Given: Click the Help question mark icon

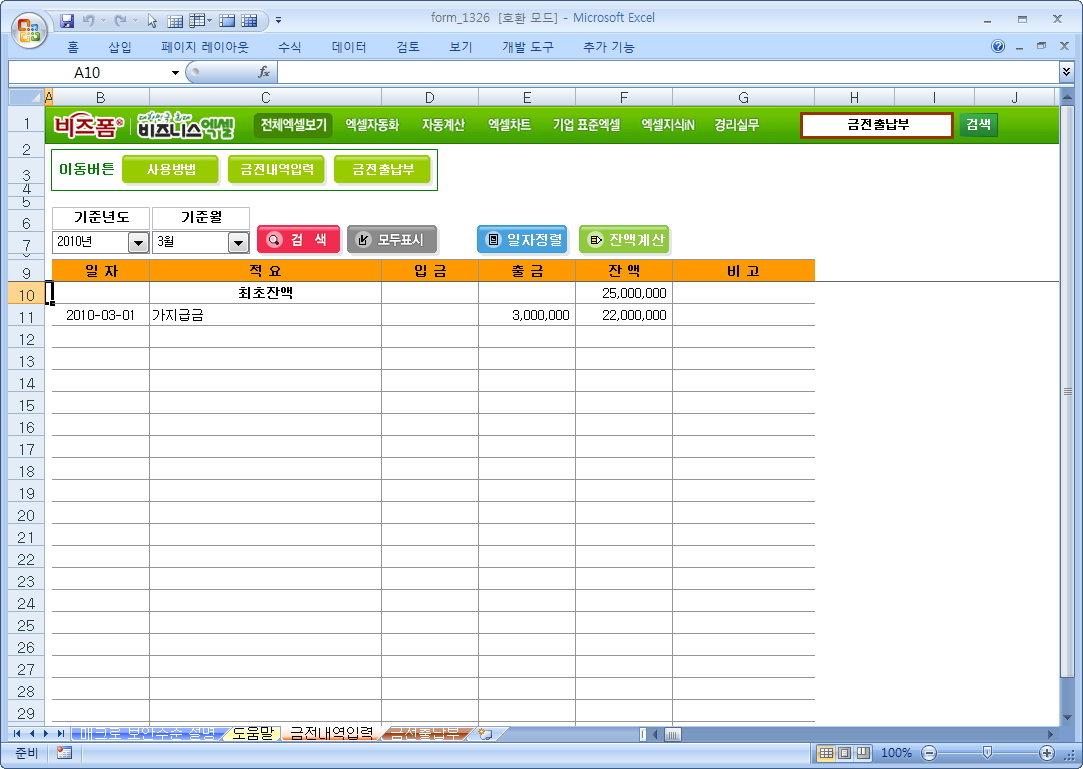Looking at the screenshot, I should point(998,47).
